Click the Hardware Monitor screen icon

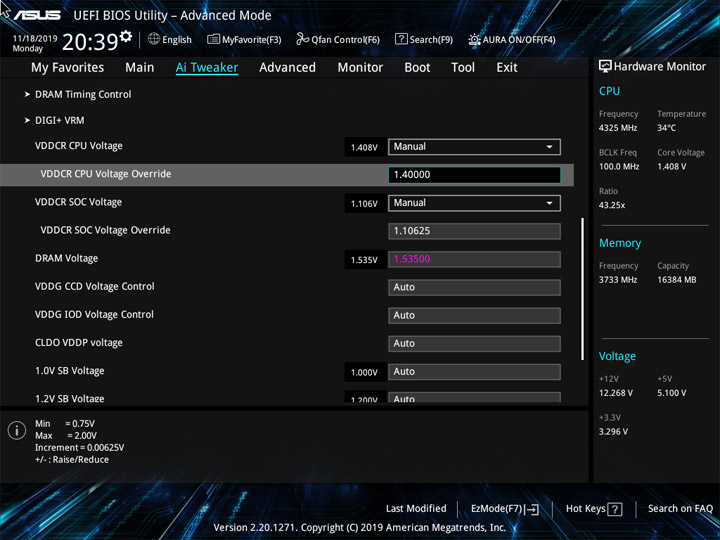click(605, 66)
